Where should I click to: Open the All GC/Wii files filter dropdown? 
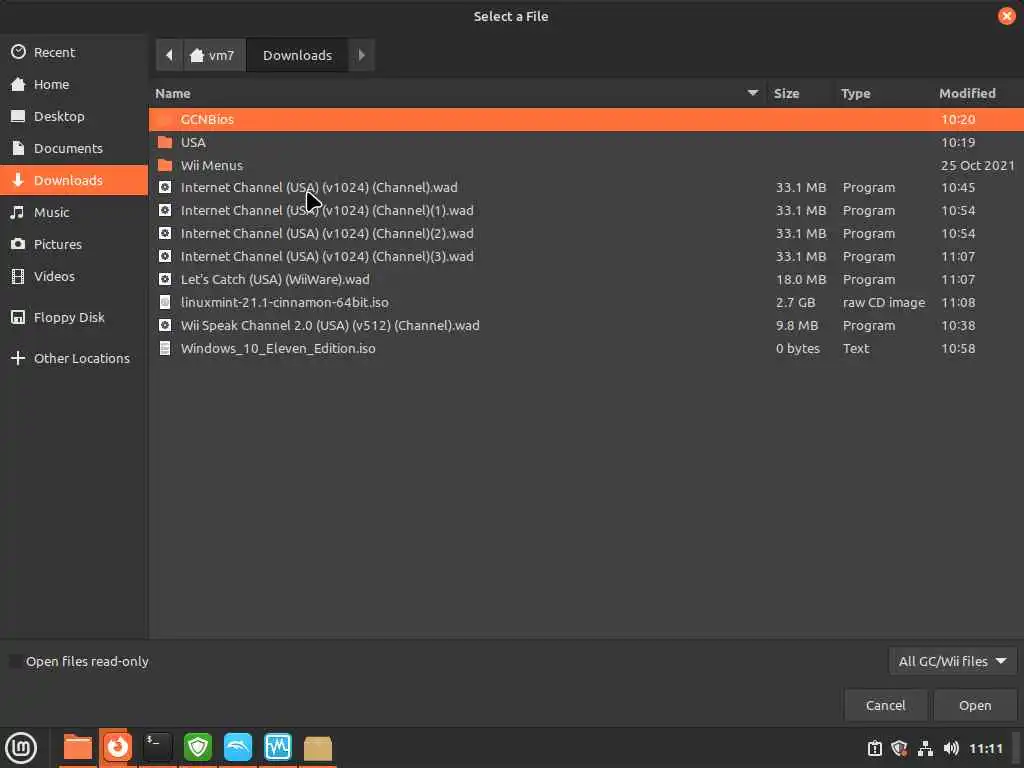(953, 662)
